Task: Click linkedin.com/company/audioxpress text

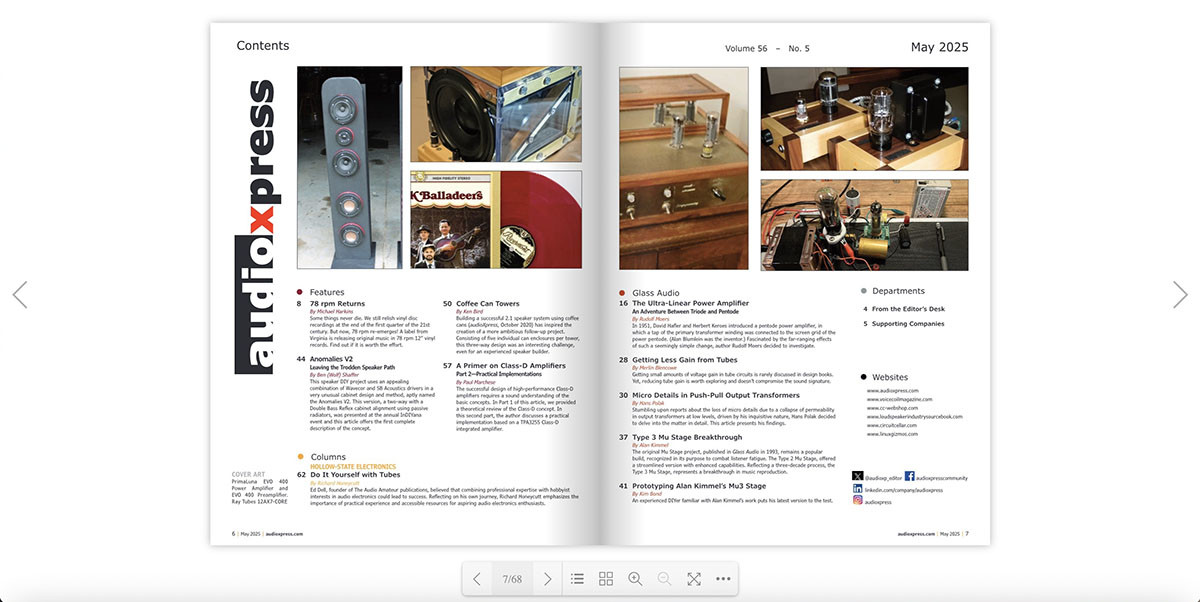Action: 904,490
